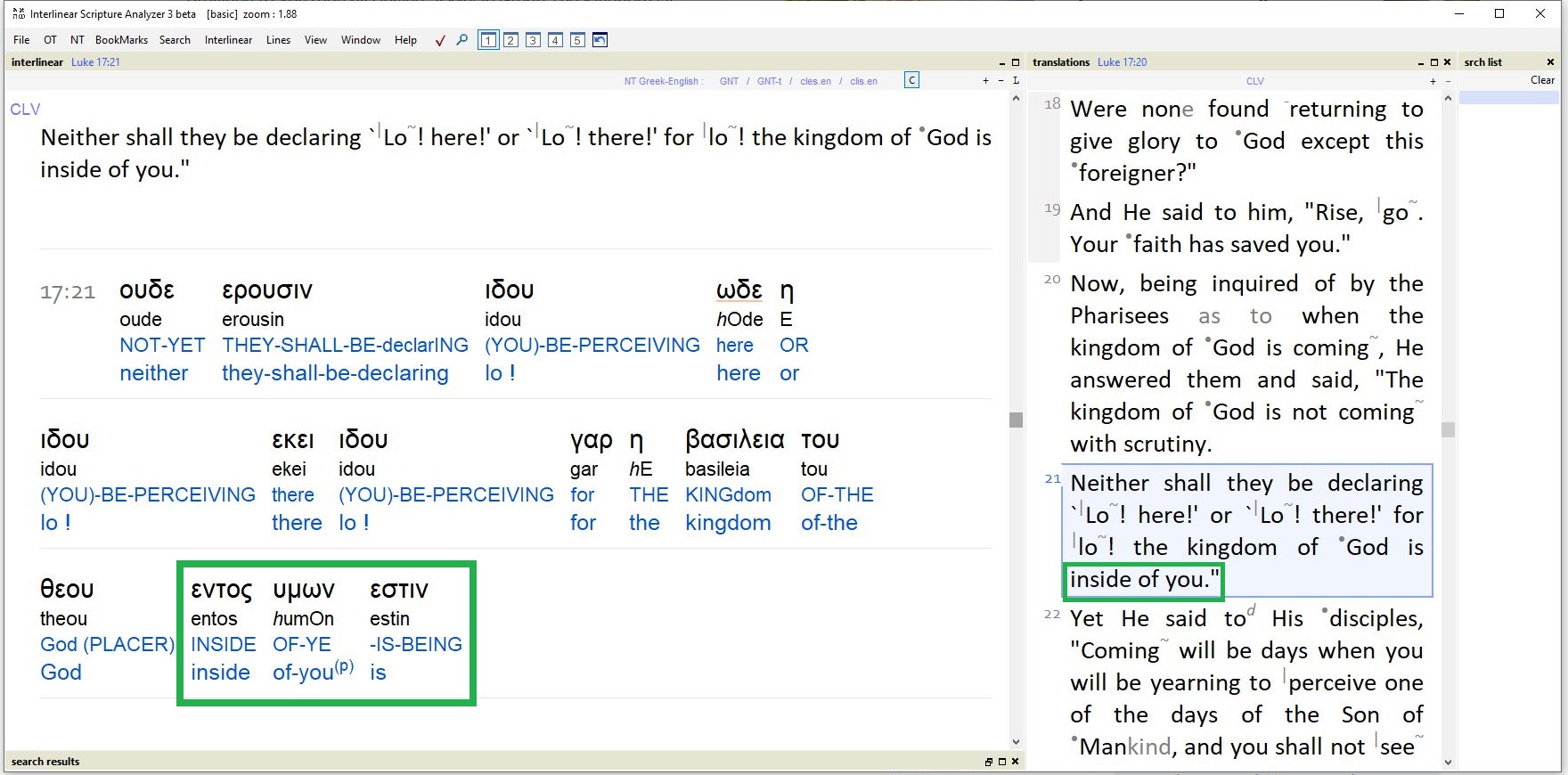Screen dimensions: 1568x775
Task: Close the search results panel
Action: coord(1015,762)
